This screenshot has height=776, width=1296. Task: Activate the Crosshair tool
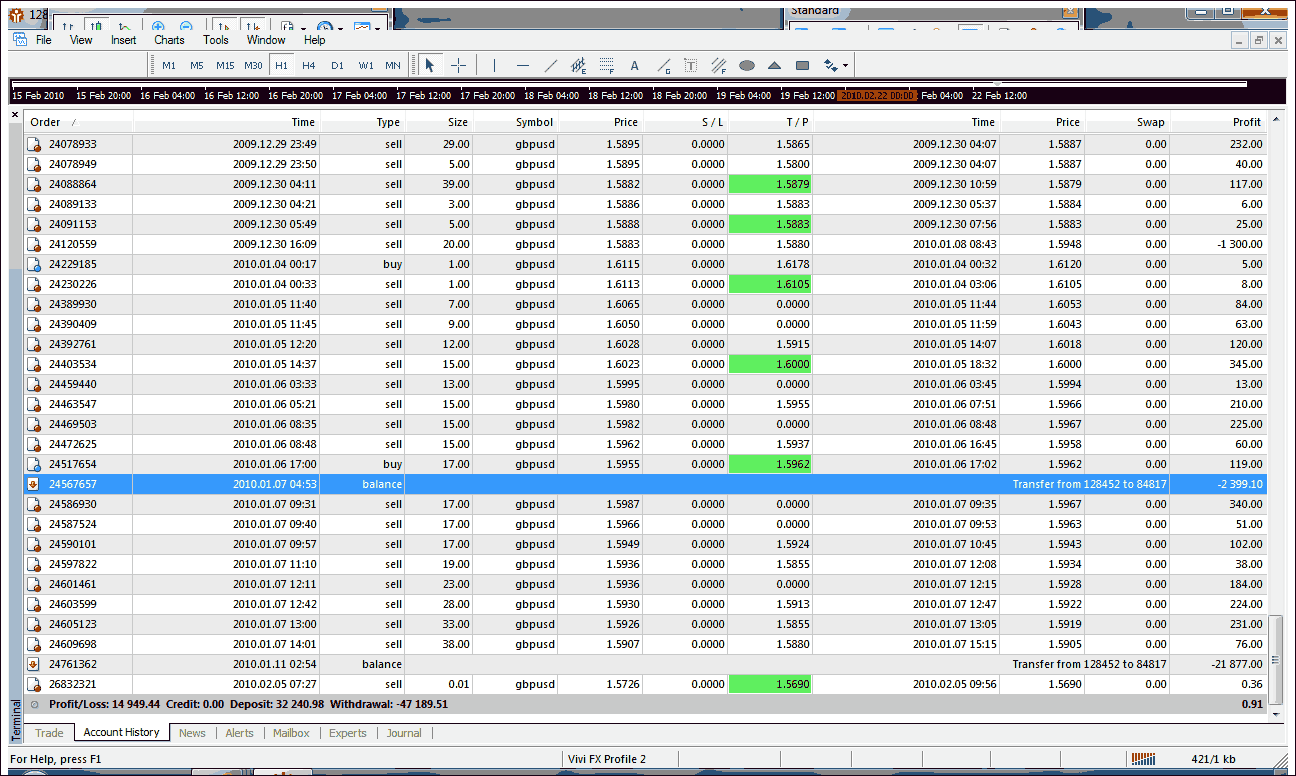point(459,65)
